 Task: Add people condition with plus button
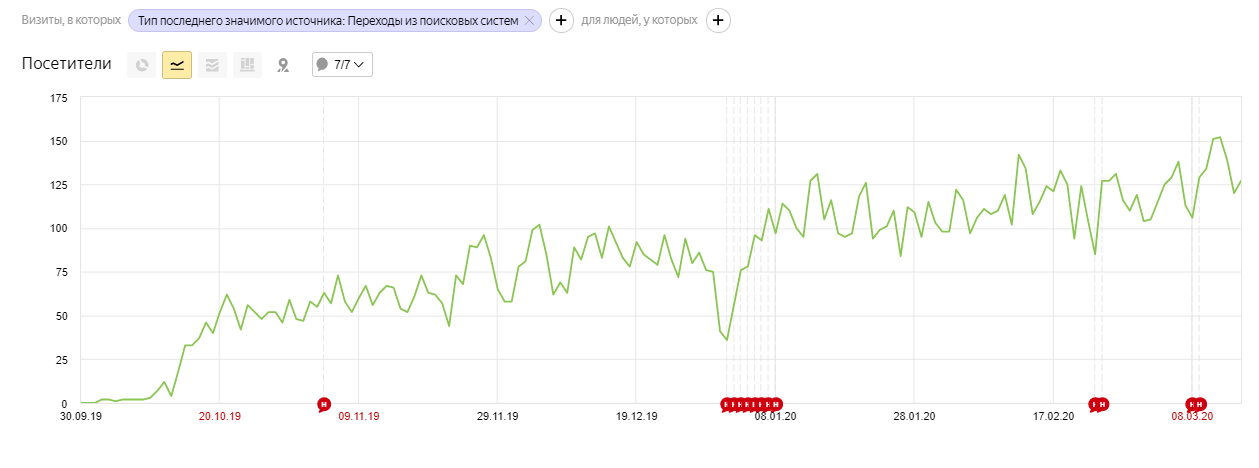[x=718, y=20]
